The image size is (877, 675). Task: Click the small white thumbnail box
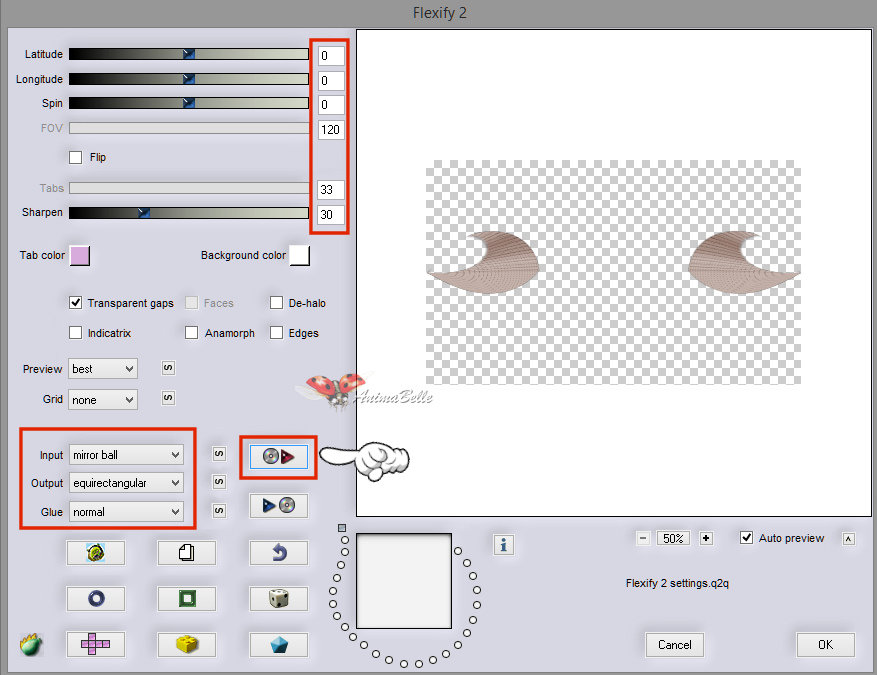[404, 581]
